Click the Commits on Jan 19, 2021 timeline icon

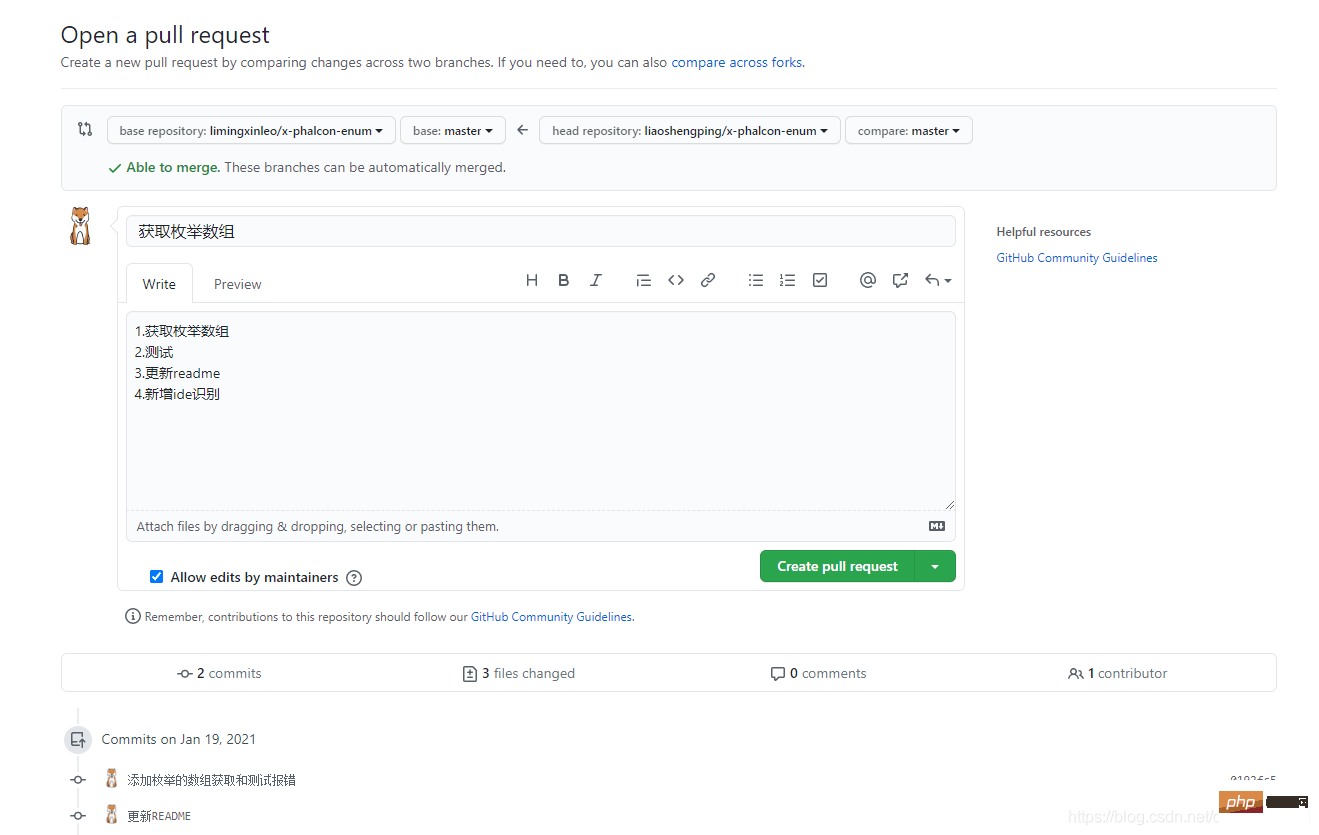tap(78, 740)
